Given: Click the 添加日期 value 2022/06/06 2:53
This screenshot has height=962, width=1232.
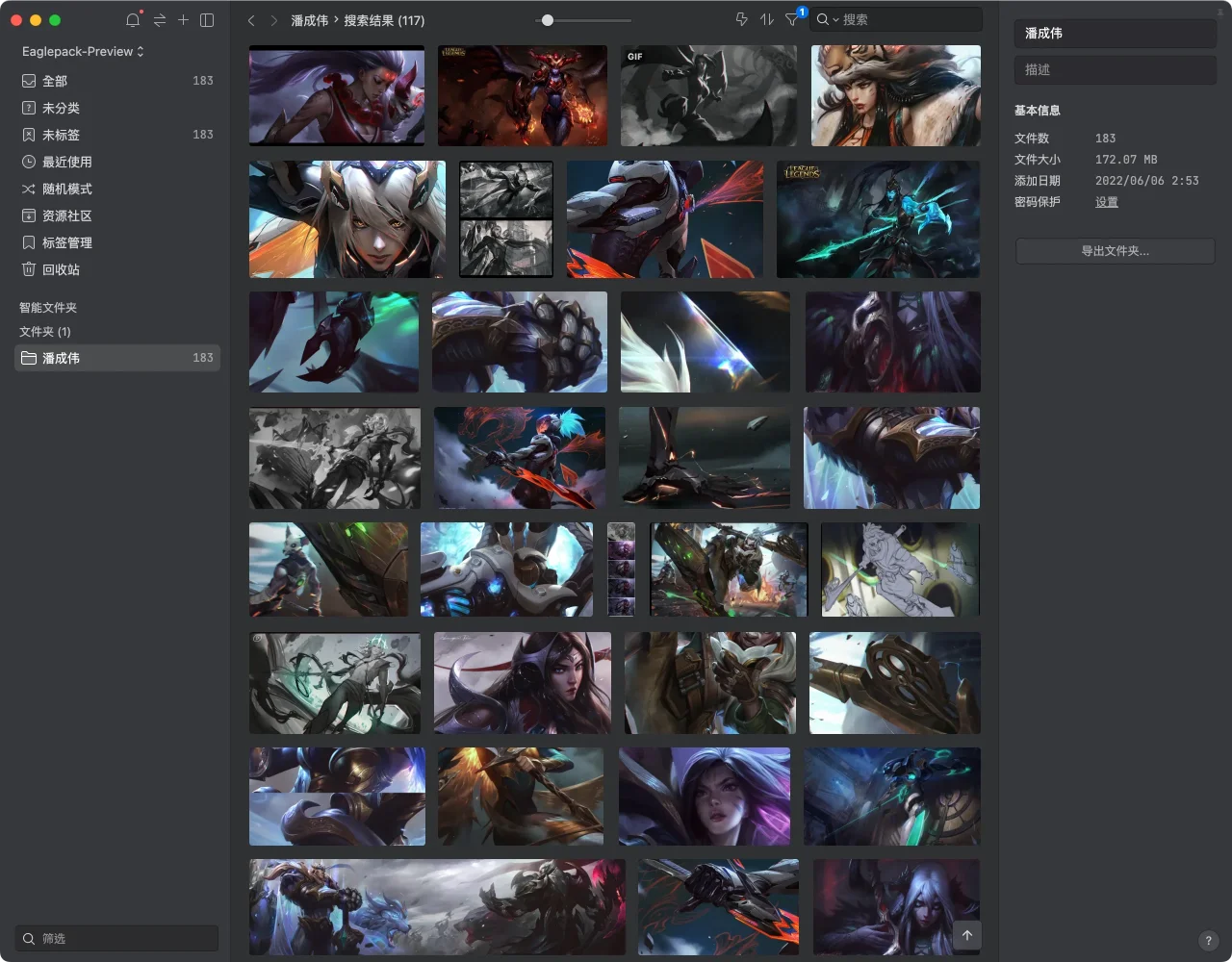Looking at the screenshot, I should (1147, 181).
